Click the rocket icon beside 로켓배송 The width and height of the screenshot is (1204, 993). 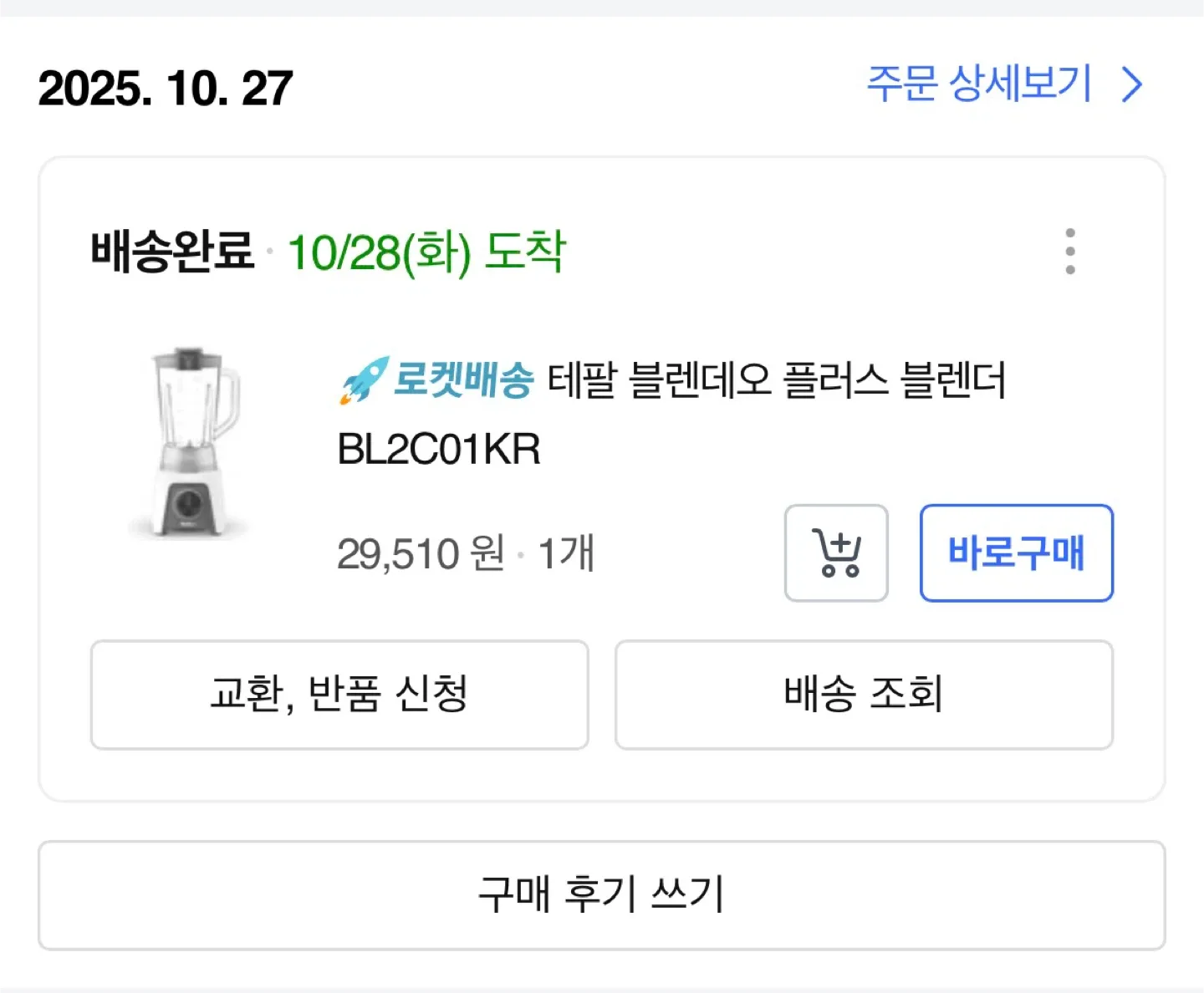pos(364,380)
